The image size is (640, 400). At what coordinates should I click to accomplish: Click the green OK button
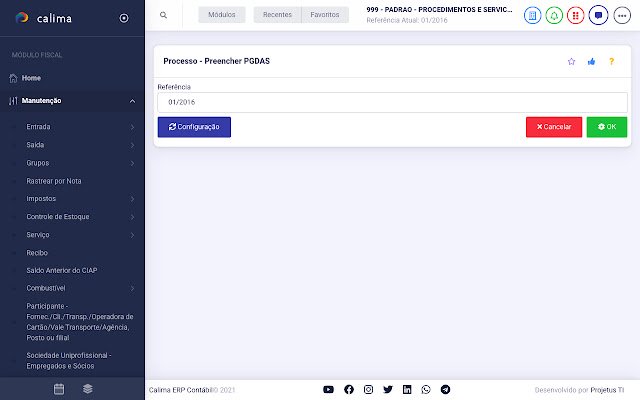607,127
